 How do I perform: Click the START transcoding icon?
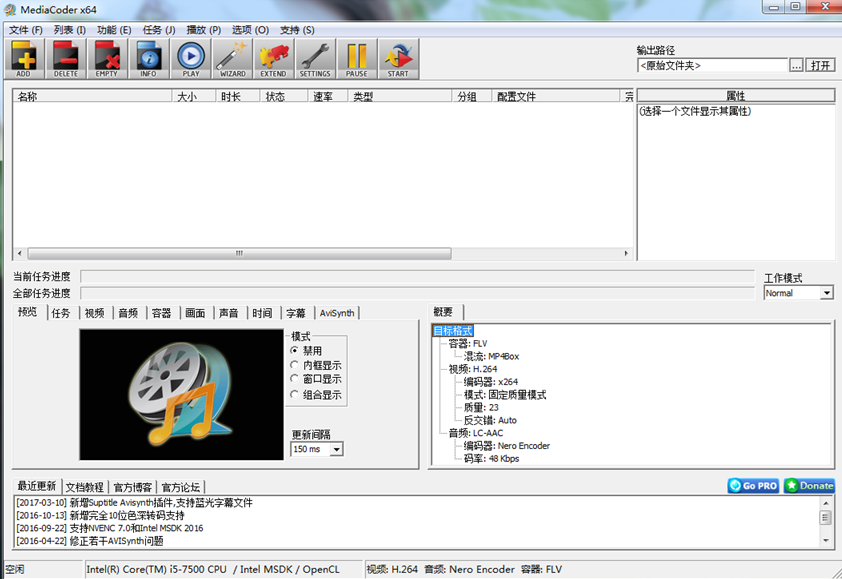point(398,58)
